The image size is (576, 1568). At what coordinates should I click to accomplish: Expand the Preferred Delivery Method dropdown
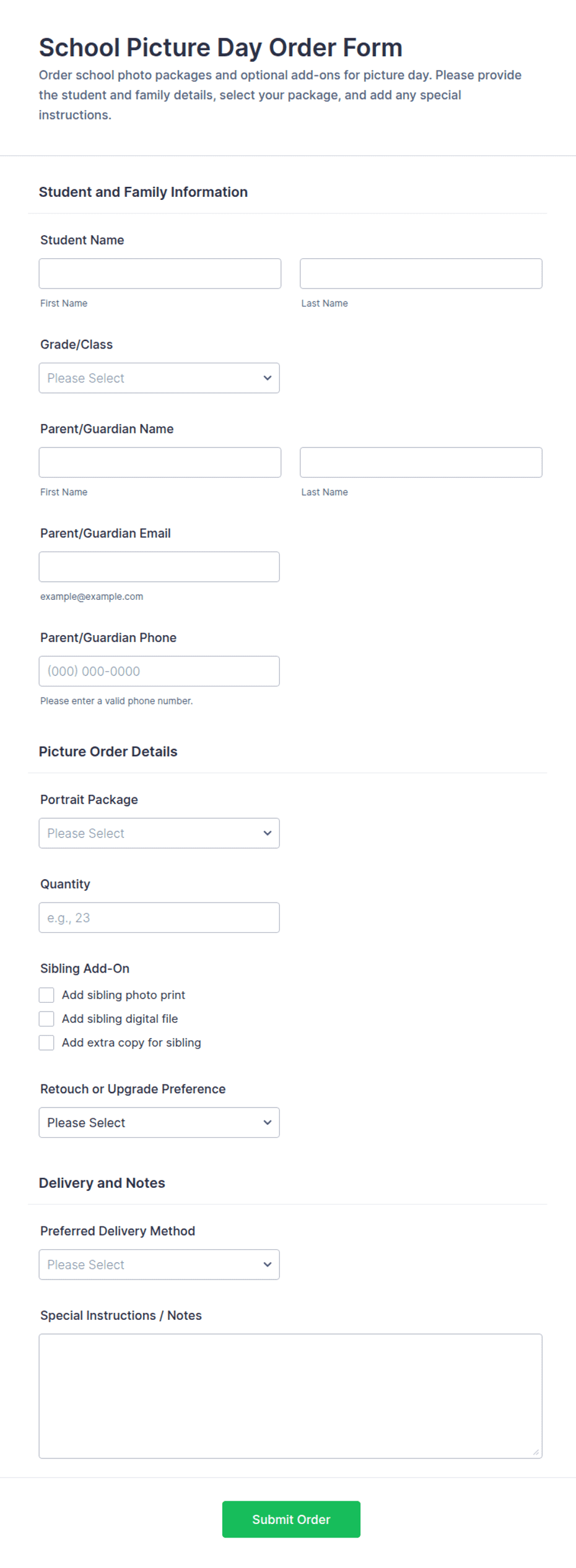click(x=159, y=1265)
